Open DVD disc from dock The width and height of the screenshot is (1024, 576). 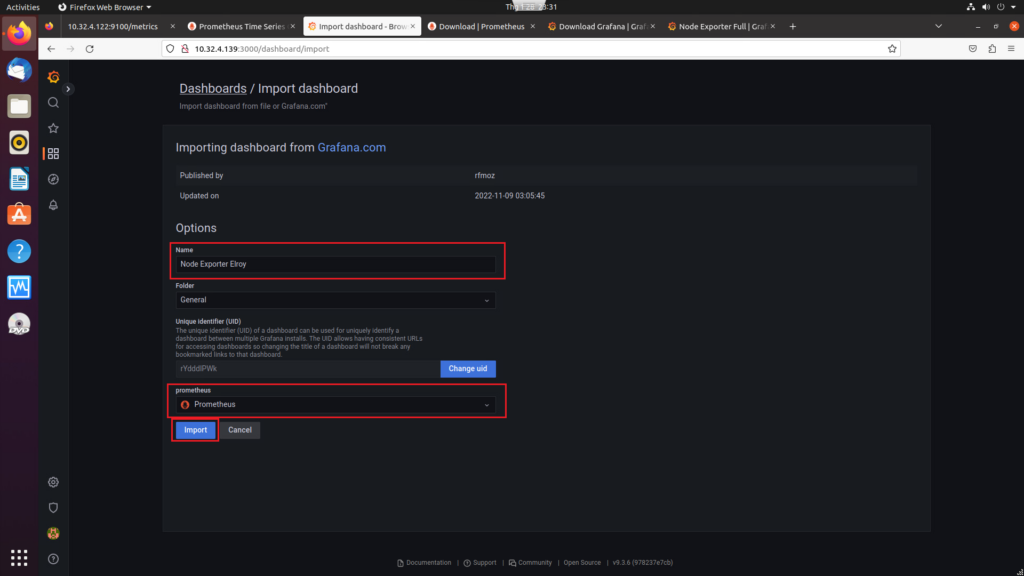click(x=19, y=324)
